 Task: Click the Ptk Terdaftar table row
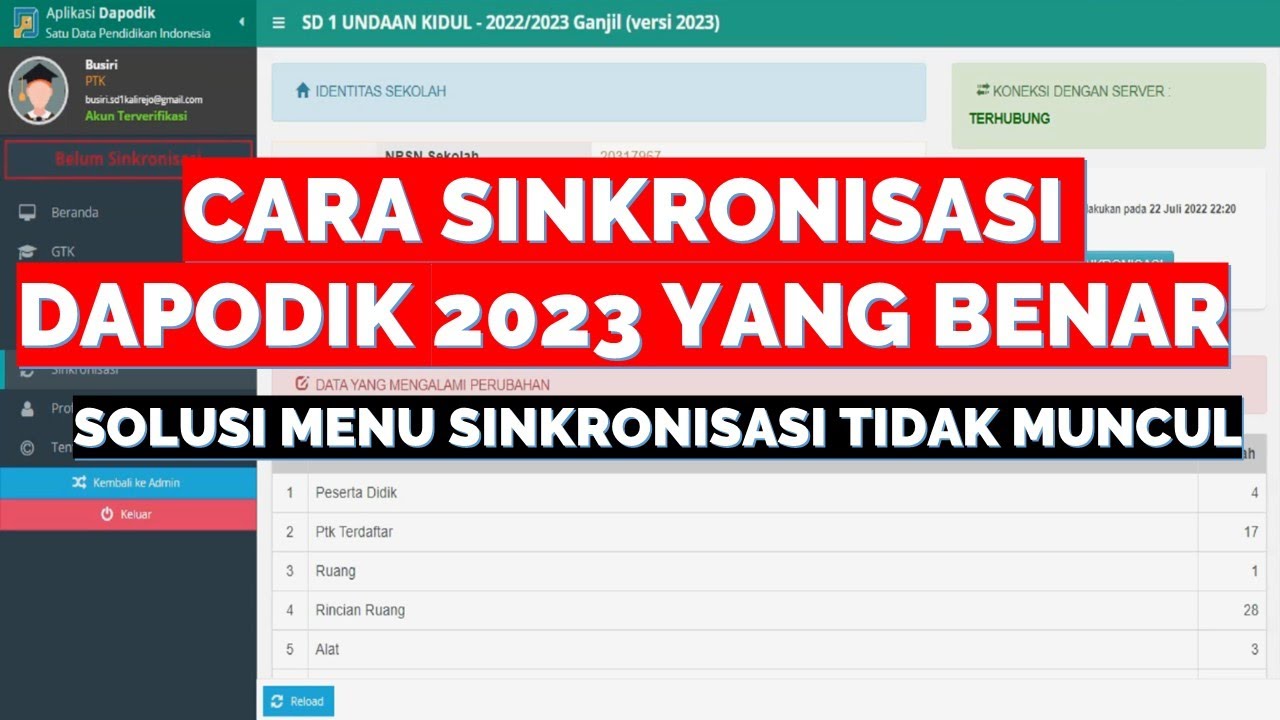769,532
